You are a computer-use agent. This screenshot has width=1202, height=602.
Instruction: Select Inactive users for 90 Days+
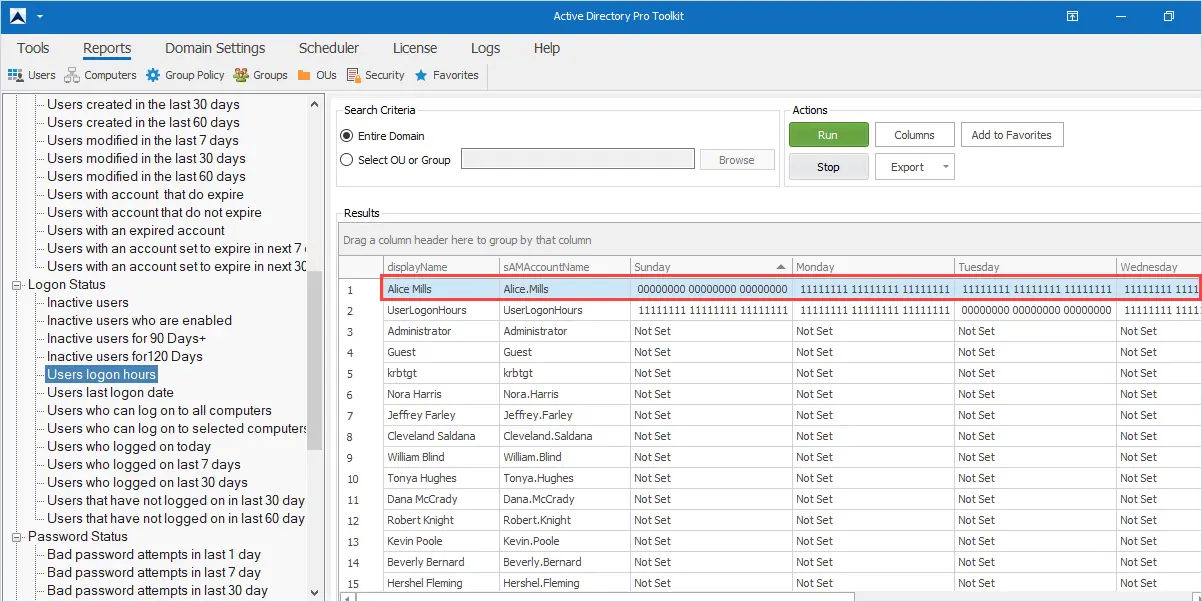pyautogui.click(x=126, y=339)
